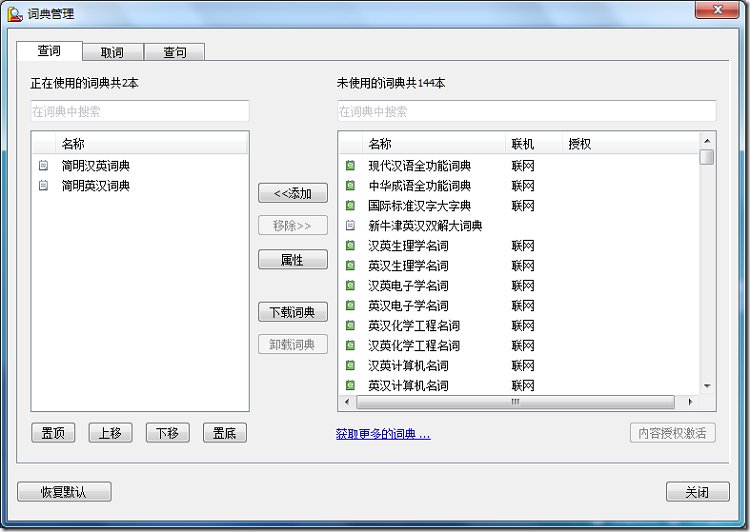Viewport: 750px width, 532px height.
Task: Click the 词典管理 title bar app icon
Action: click(15, 14)
